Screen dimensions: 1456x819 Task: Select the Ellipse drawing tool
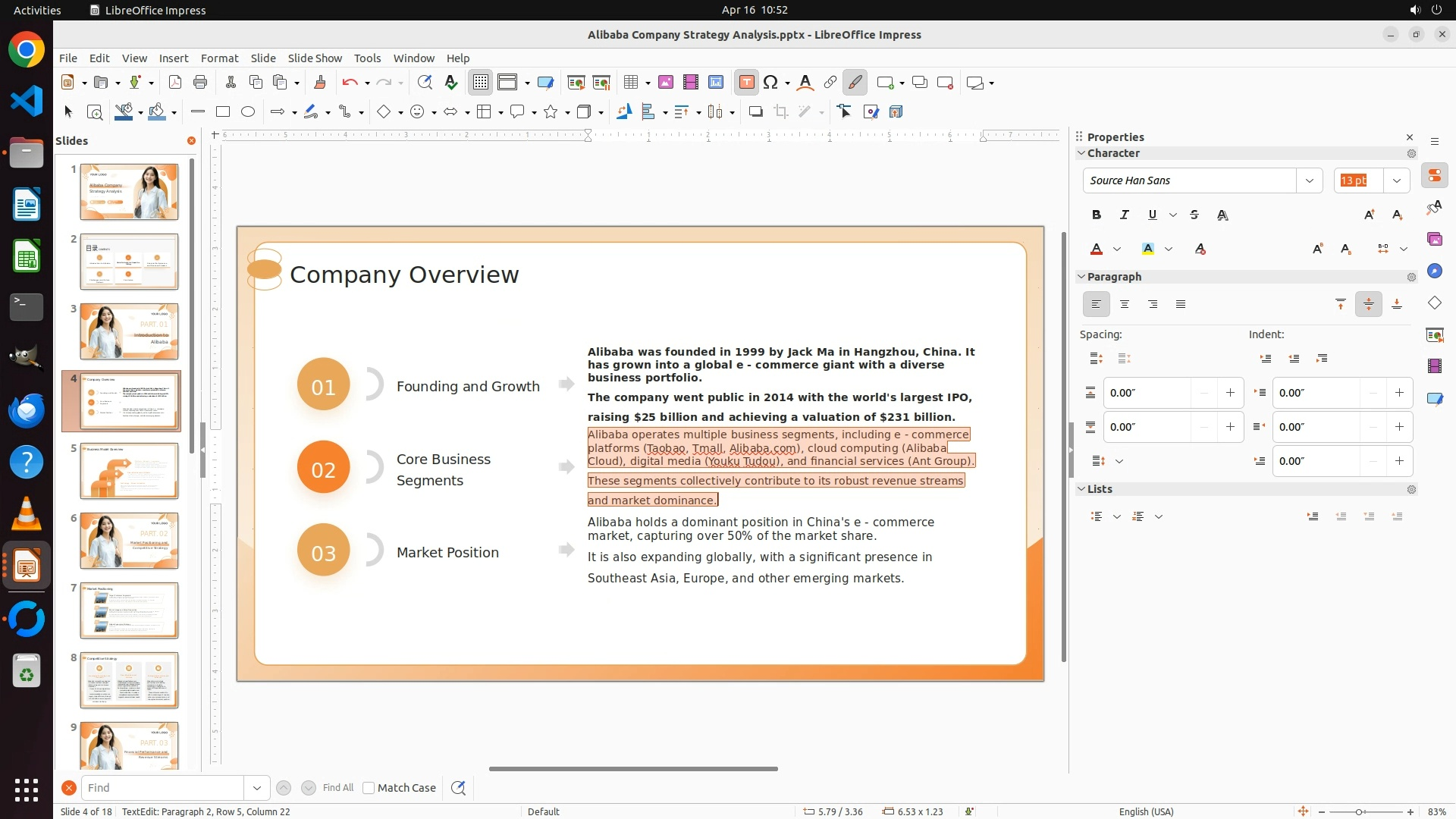click(x=248, y=112)
